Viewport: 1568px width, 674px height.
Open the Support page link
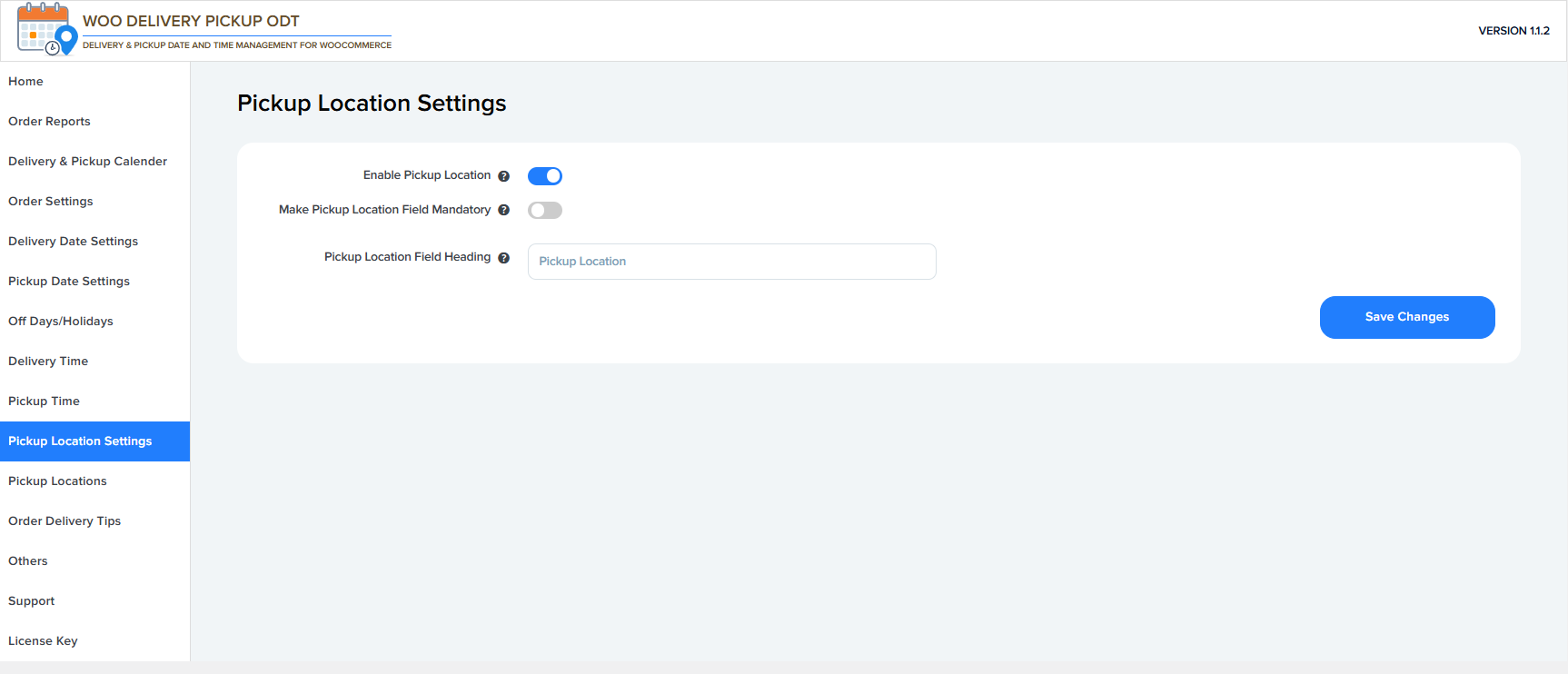(x=32, y=601)
